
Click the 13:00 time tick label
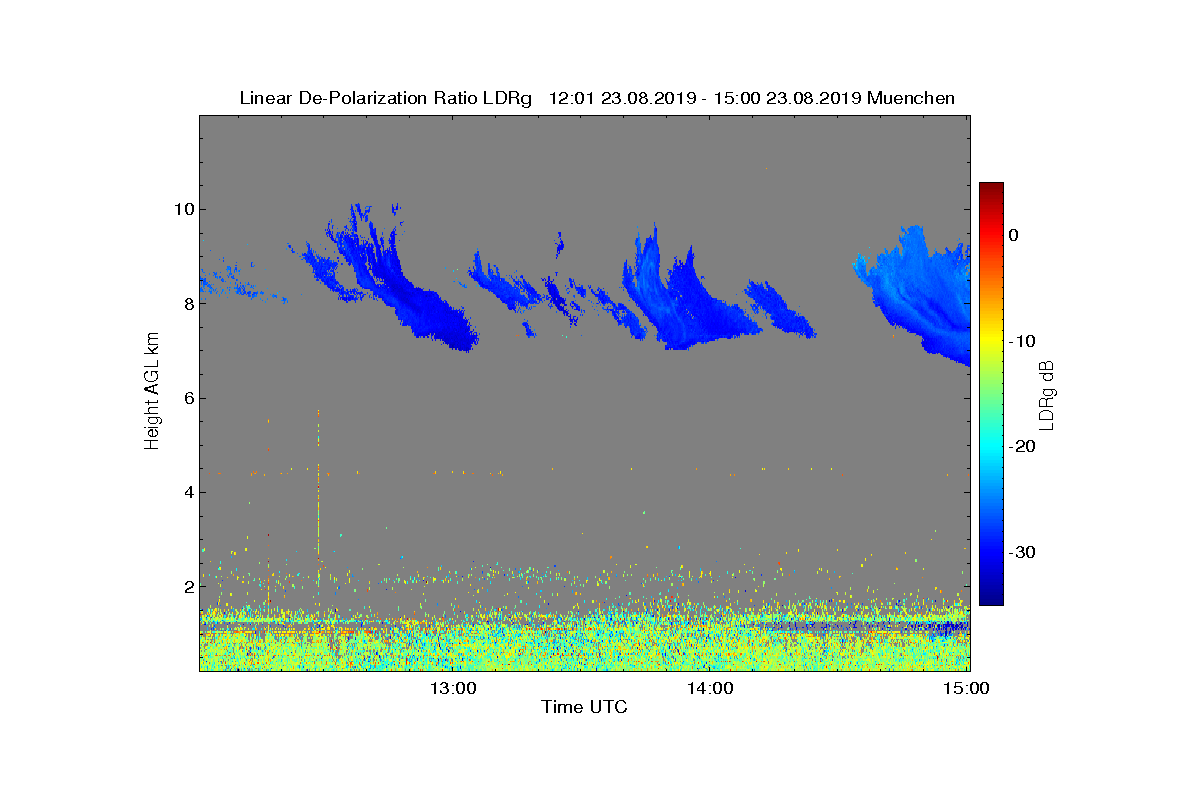point(452,688)
